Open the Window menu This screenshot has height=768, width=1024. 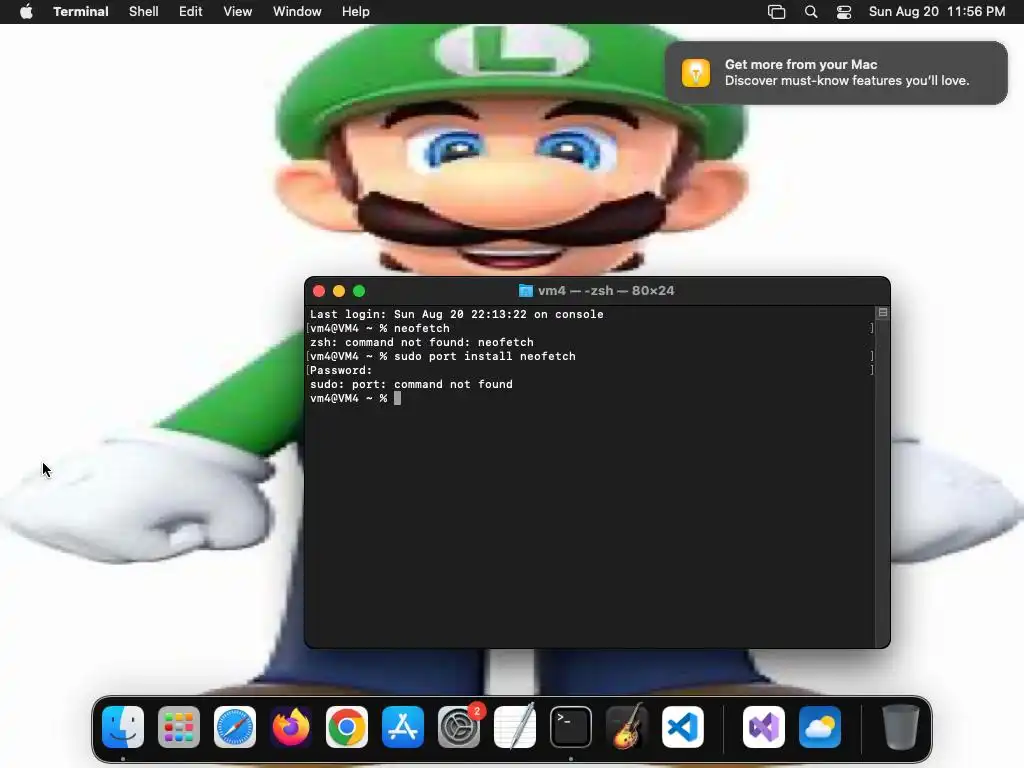(x=297, y=12)
